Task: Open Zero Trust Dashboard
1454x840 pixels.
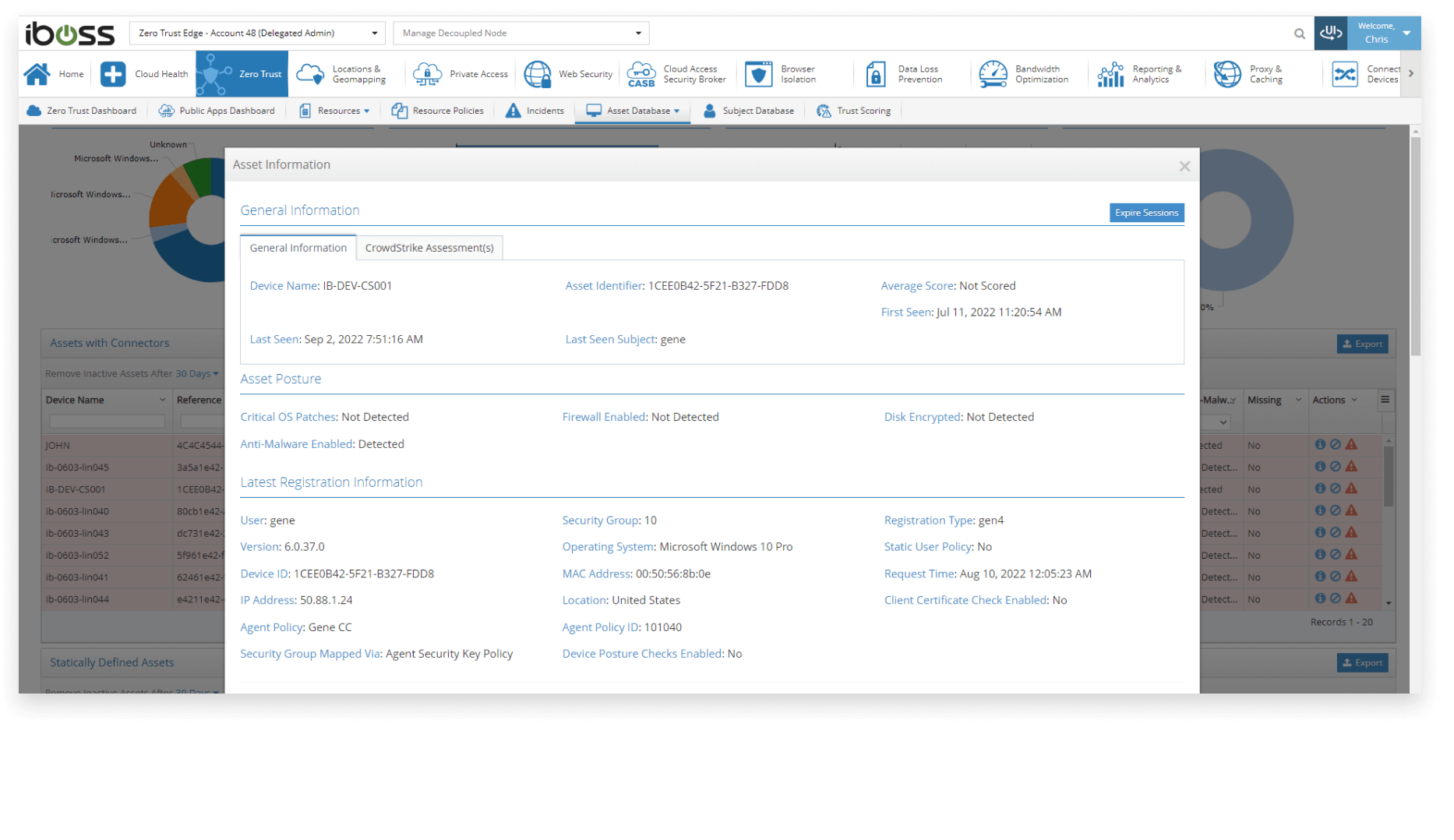Action: (82, 111)
